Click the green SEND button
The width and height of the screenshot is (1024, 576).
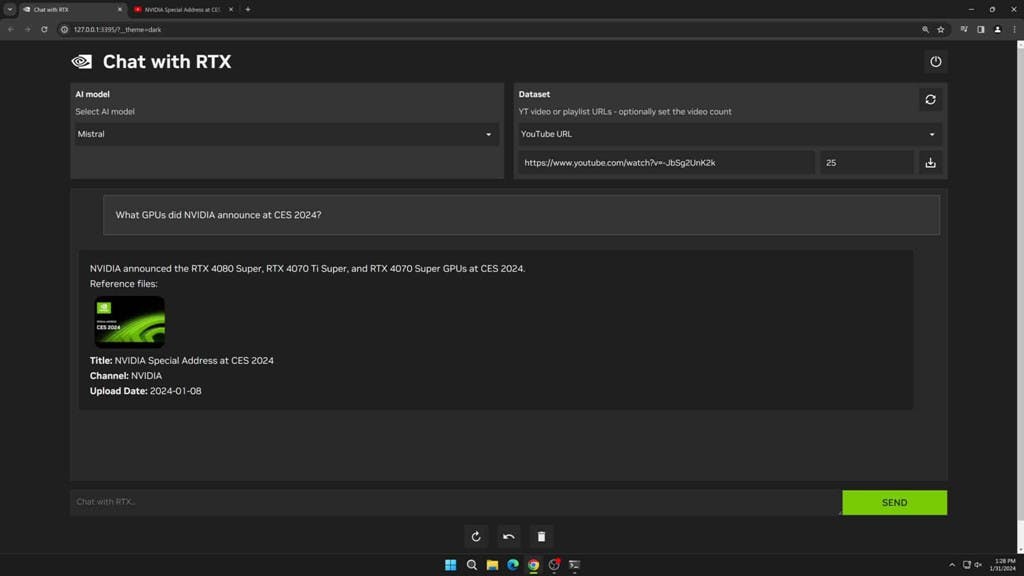(x=894, y=502)
